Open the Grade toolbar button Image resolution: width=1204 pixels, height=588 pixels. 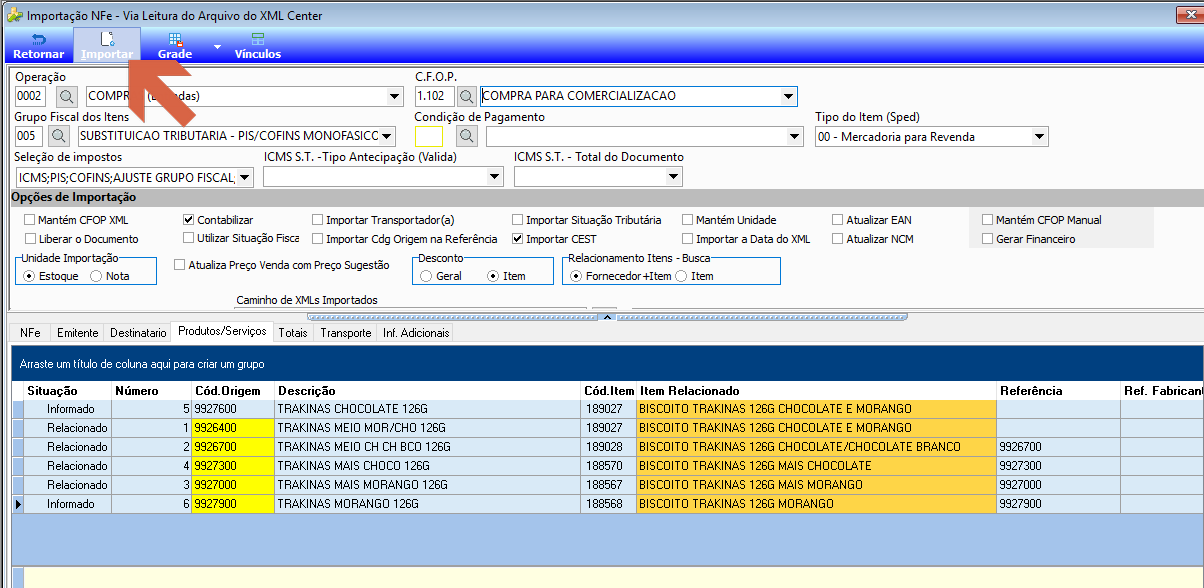(175, 46)
